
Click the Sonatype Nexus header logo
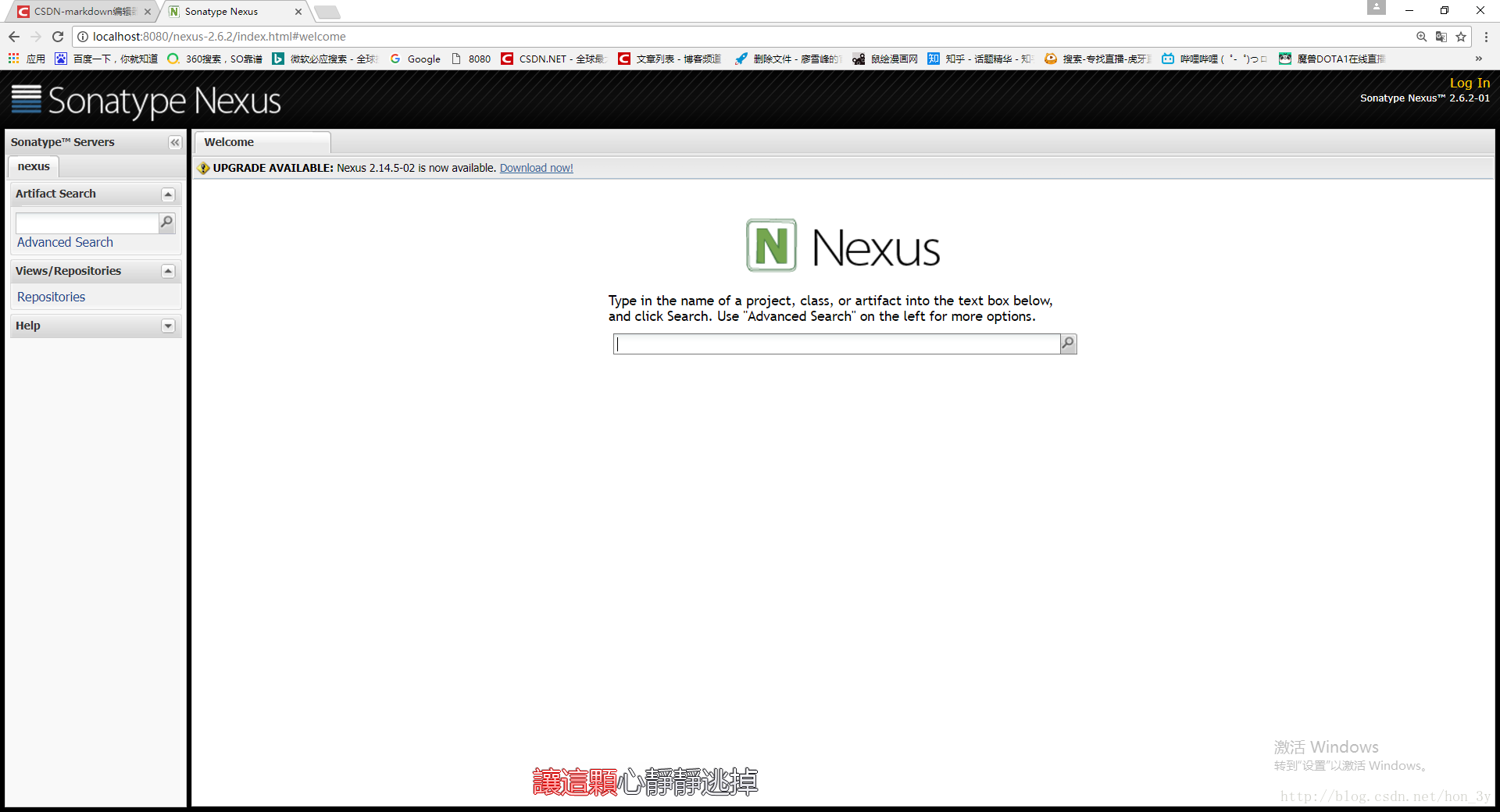pyautogui.click(x=145, y=101)
